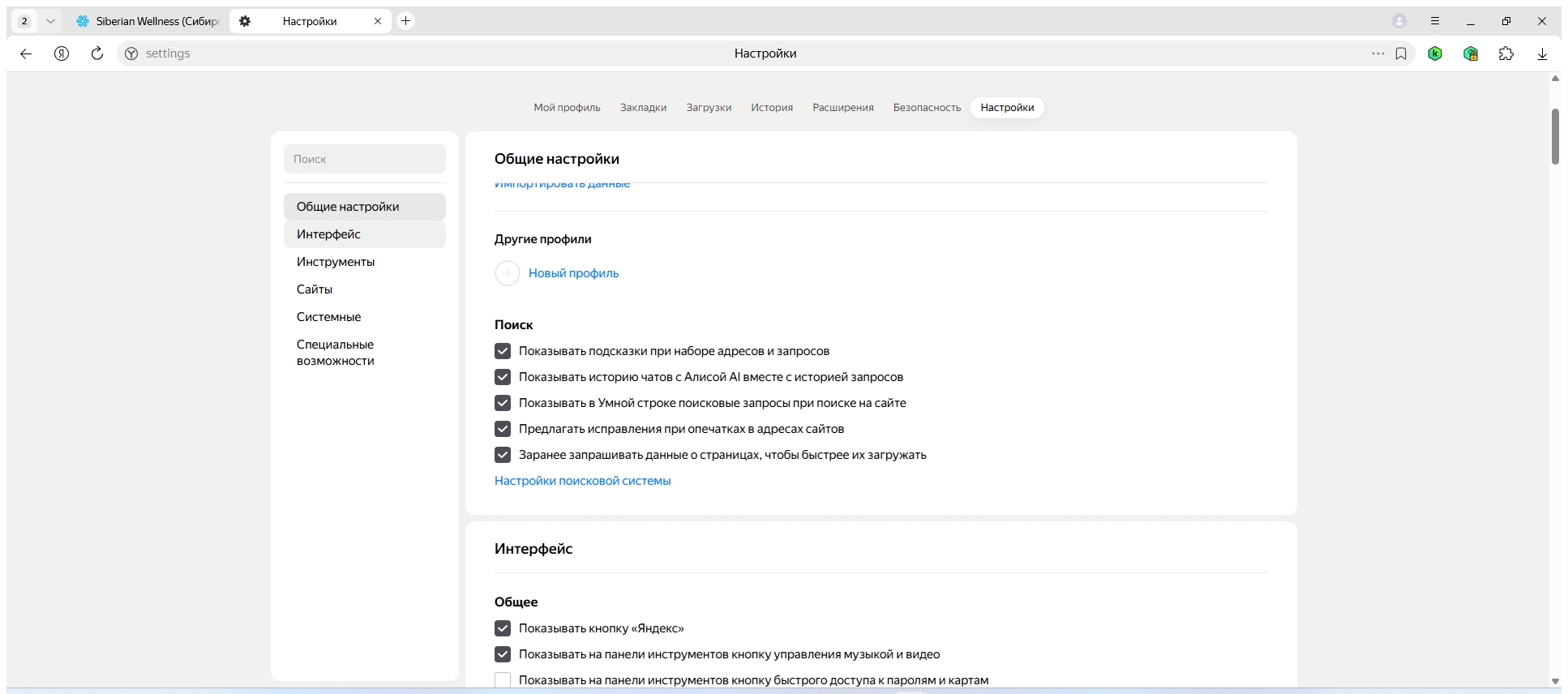The height and width of the screenshot is (694, 1568).
Task: Disable showing Alisa AI chat history
Action: click(503, 377)
